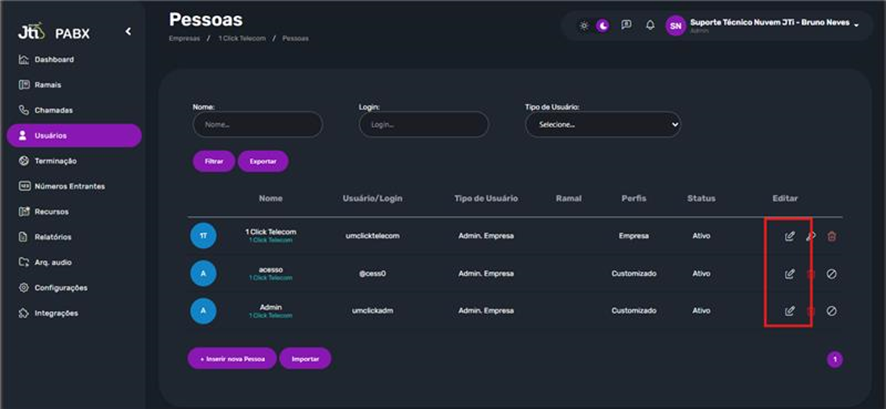This screenshot has height=409, width=886.
Task: Delete the 1 Click Telecom user
Action: pyautogui.click(x=831, y=236)
